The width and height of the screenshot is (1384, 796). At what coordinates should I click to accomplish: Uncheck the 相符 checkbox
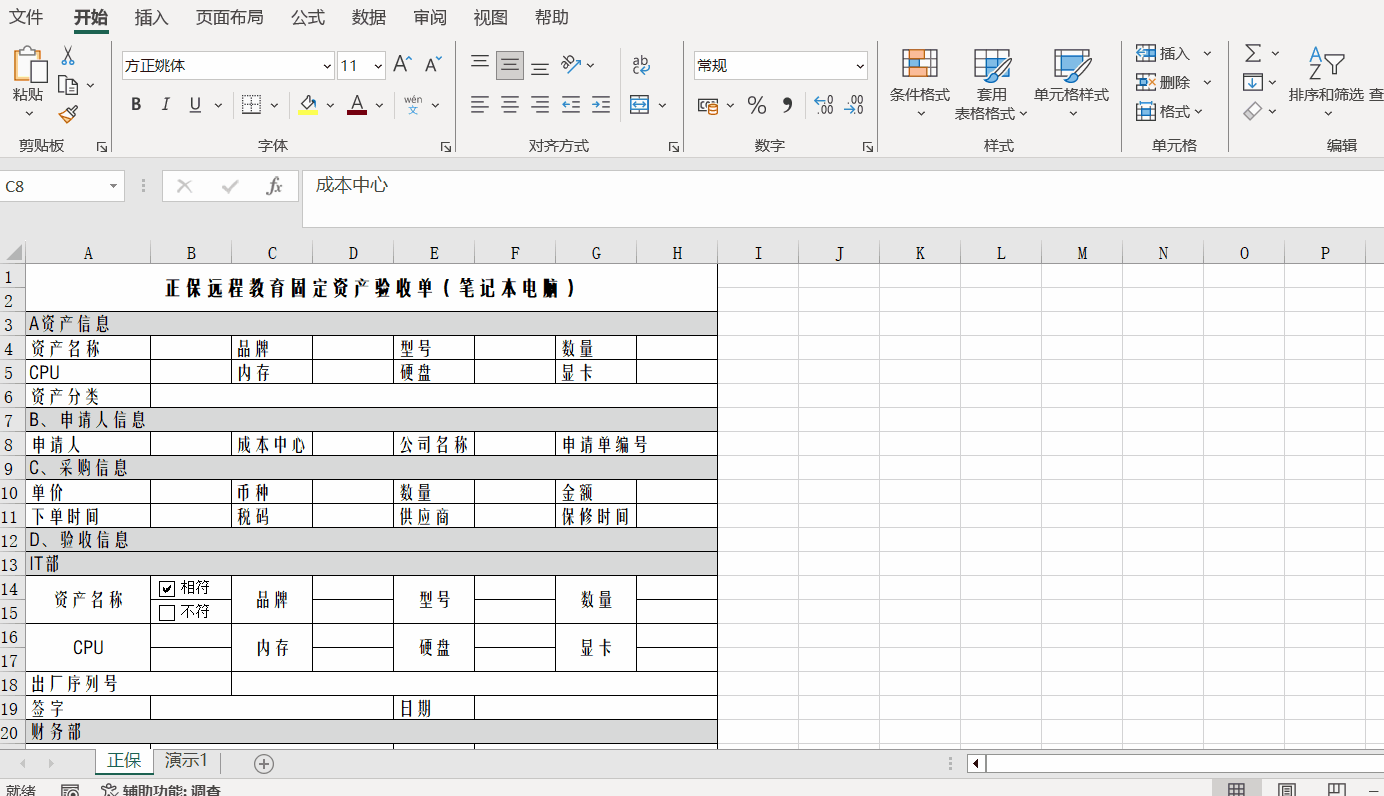pyautogui.click(x=167, y=588)
